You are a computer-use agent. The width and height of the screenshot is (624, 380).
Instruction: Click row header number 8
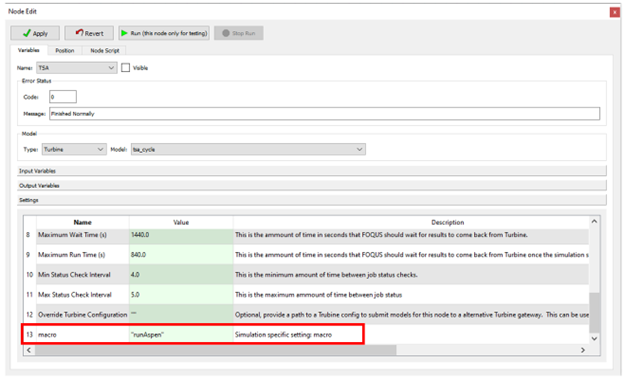tap(30, 235)
